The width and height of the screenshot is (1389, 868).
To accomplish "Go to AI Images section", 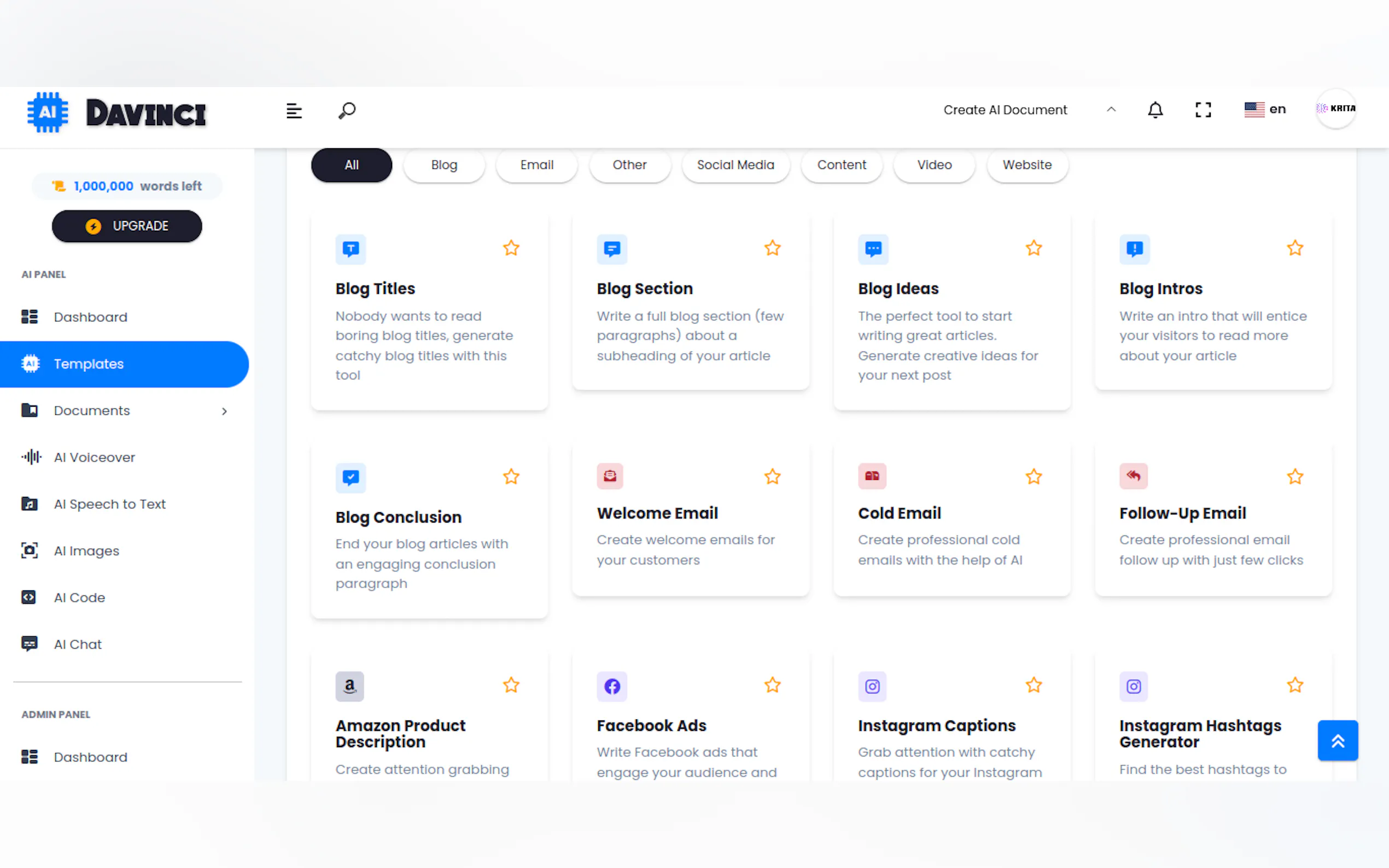I will (x=86, y=550).
